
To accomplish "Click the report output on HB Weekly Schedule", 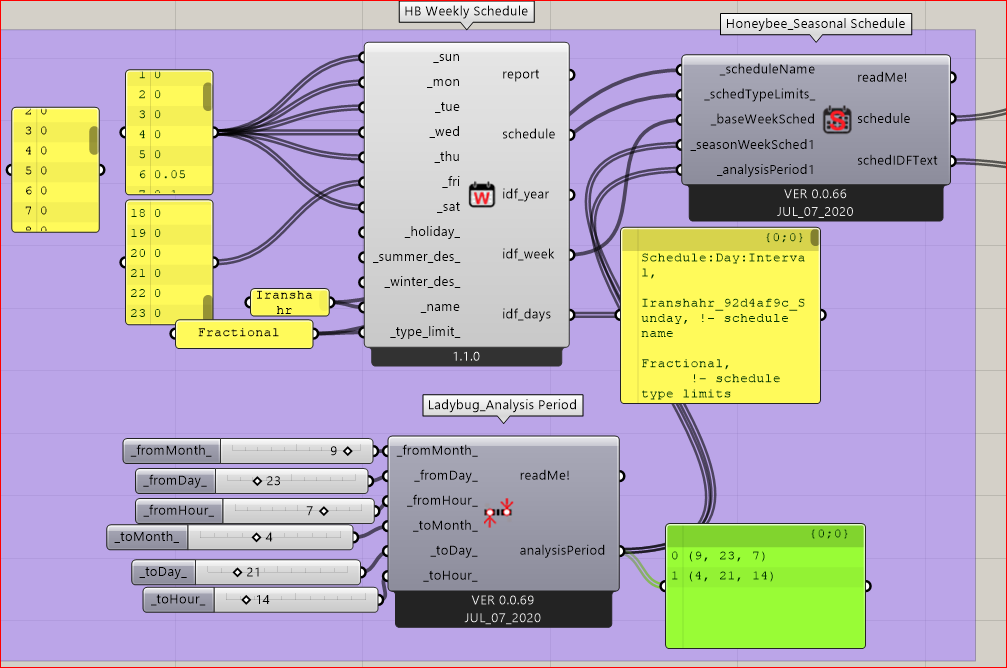I will [x=520, y=75].
